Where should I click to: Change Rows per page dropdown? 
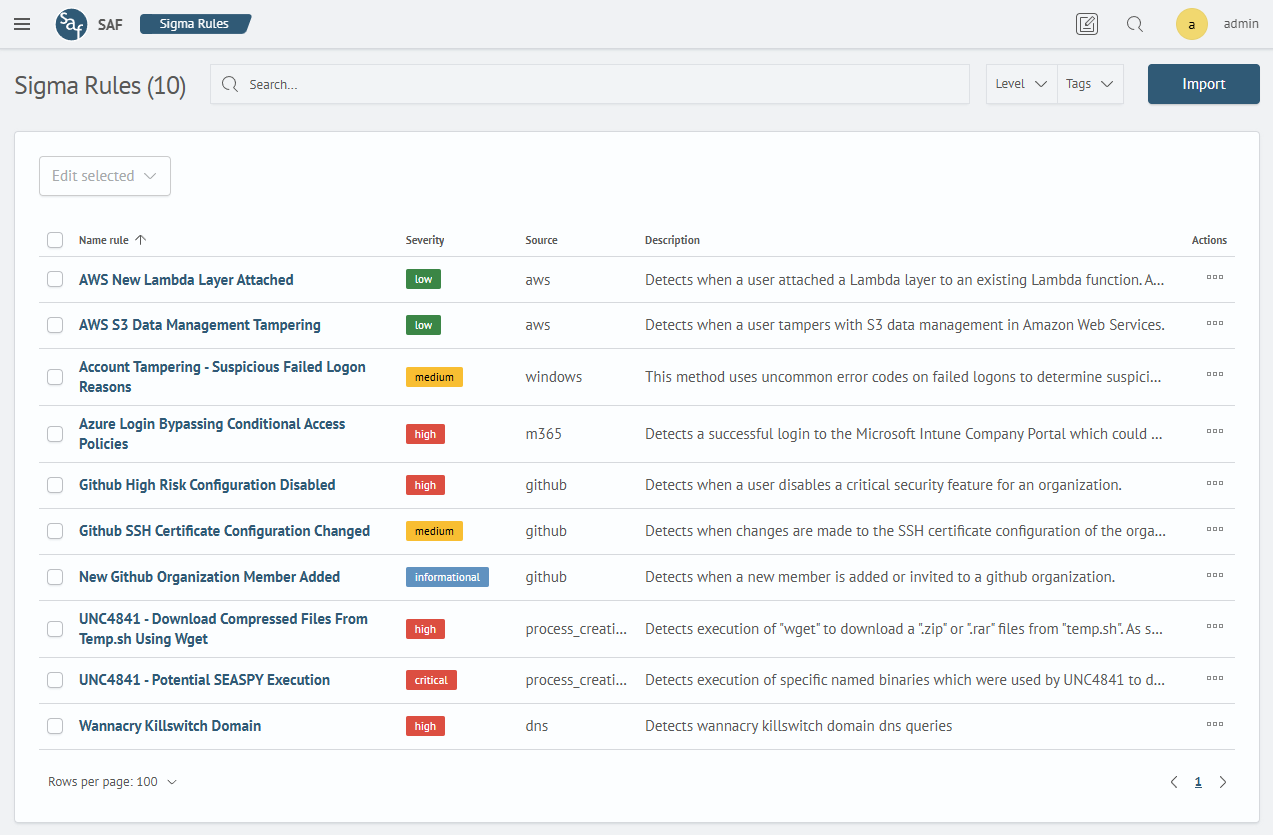[112, 782]
